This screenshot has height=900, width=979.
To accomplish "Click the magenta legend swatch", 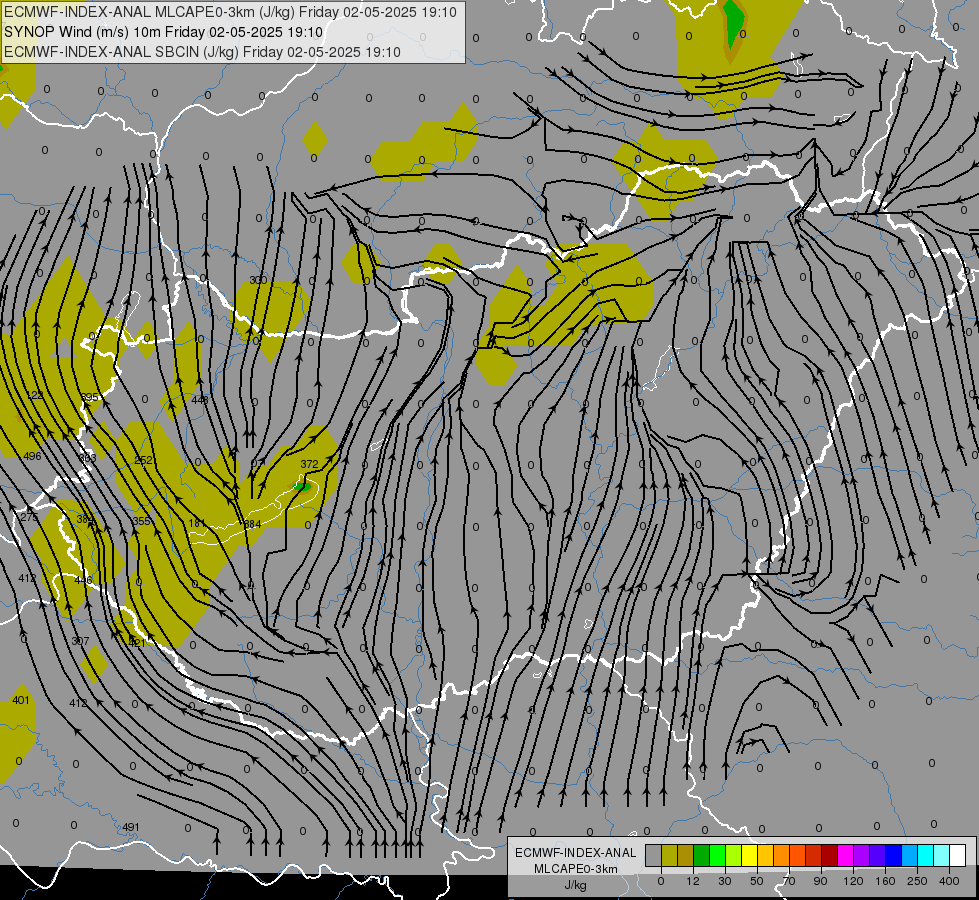I will (x=846, y=855).
